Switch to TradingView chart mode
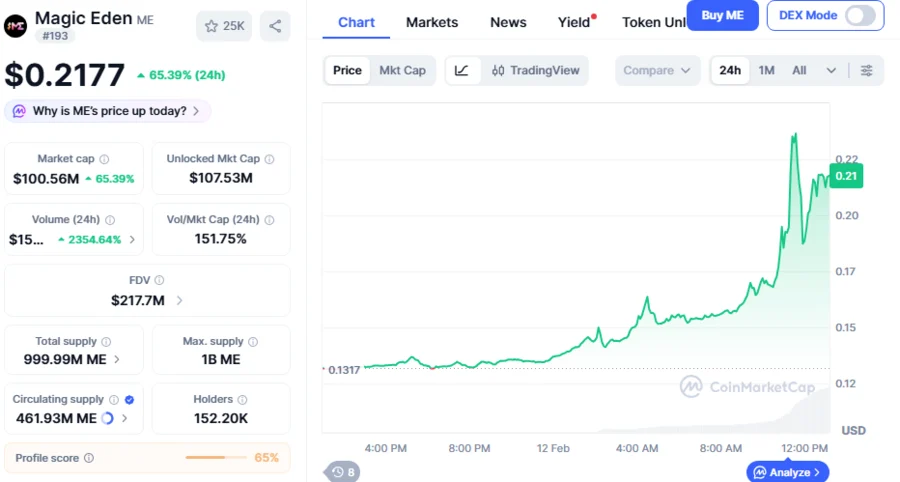The width and height of the screenshot is (900, 482). [x=535, y=70]
